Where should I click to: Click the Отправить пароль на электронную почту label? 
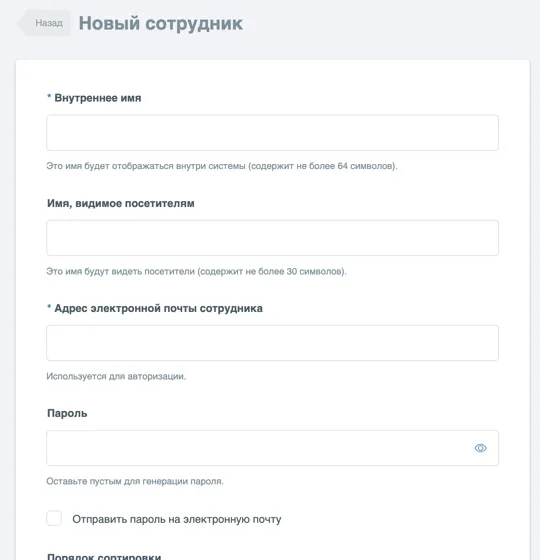(177, 519)
